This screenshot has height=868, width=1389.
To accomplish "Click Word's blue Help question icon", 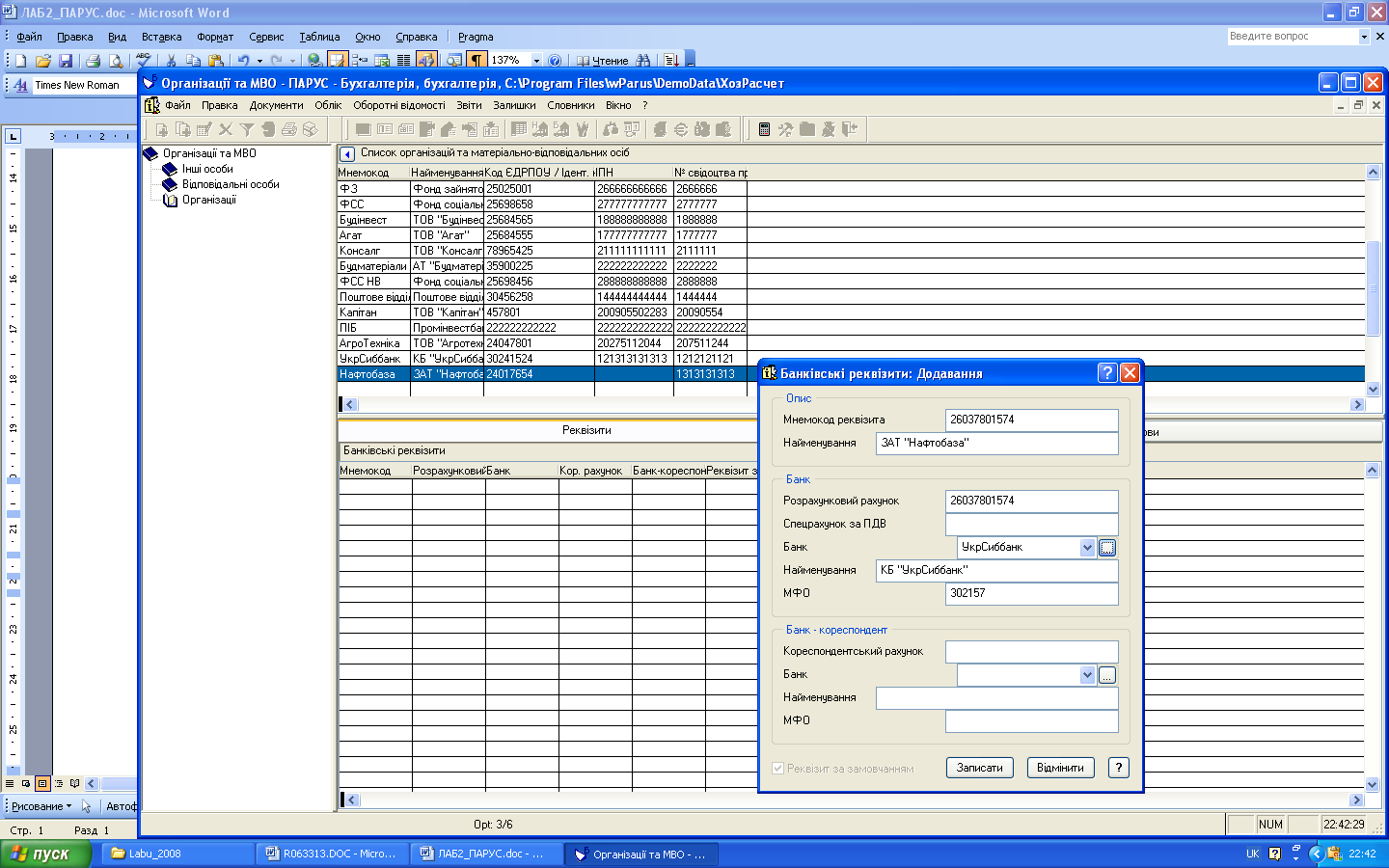I will click(x=555, y=60).
